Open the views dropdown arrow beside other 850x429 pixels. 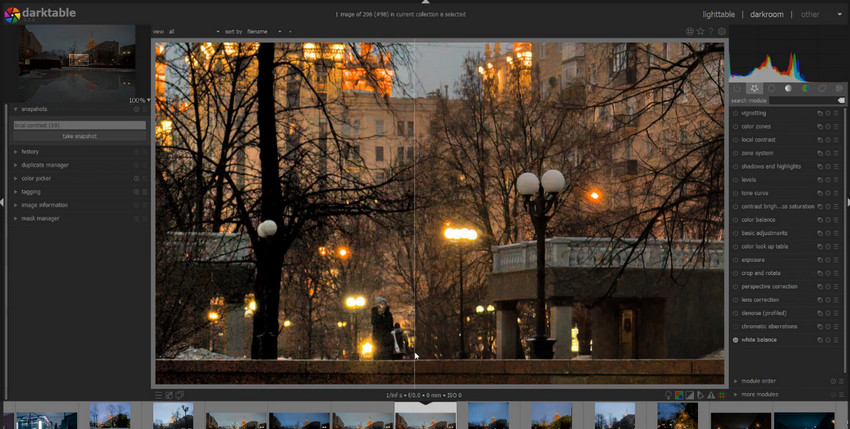[839, 15]
